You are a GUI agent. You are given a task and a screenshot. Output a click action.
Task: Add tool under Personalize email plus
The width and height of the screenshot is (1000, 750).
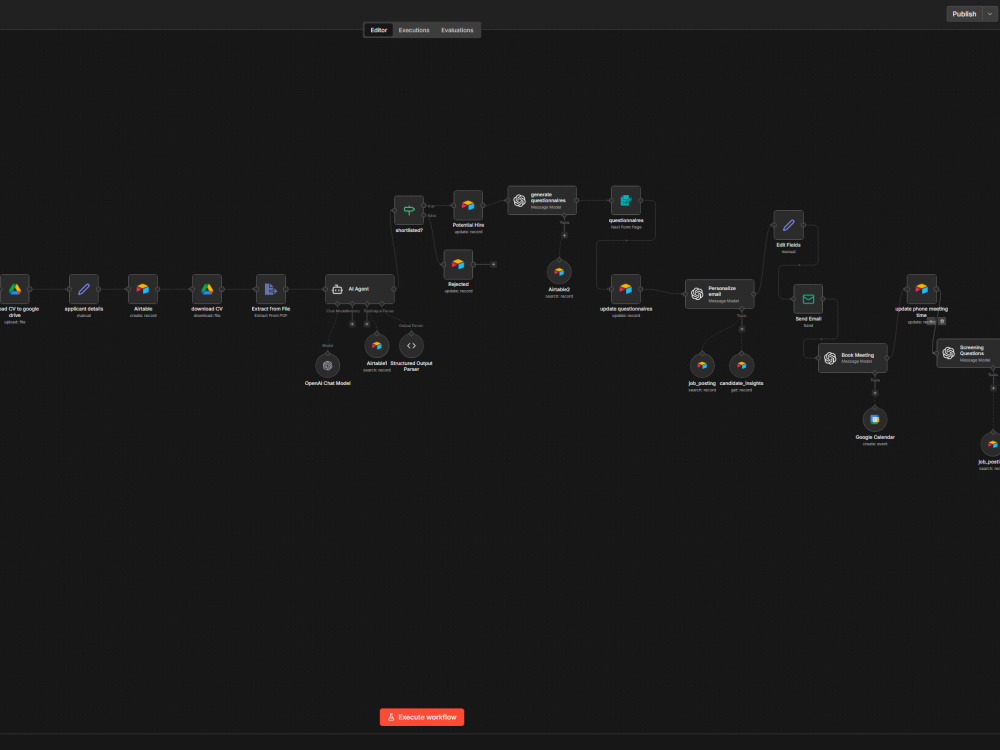click(742, 329)
